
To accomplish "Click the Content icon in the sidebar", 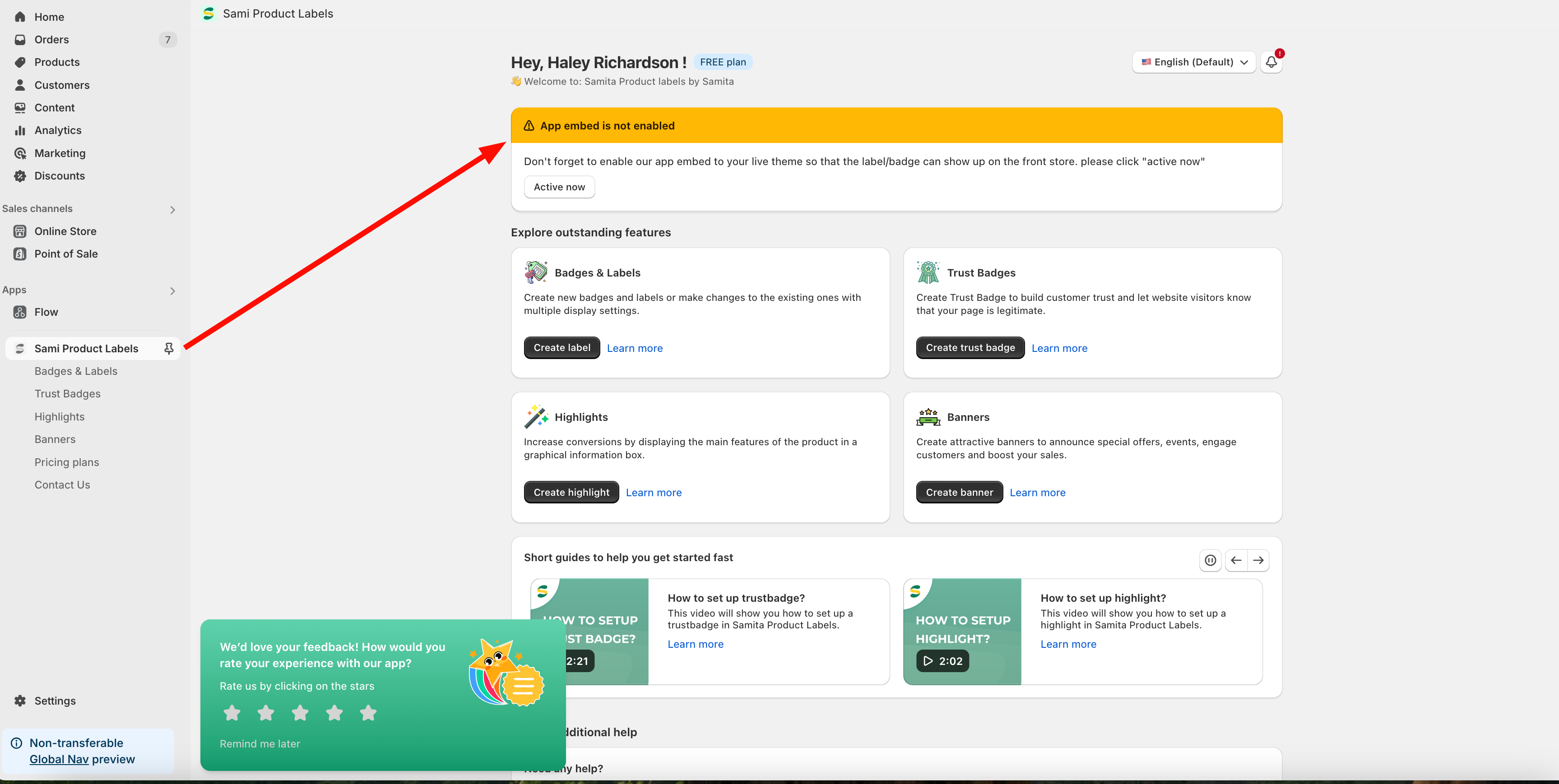I will click(x=20, y=108).
